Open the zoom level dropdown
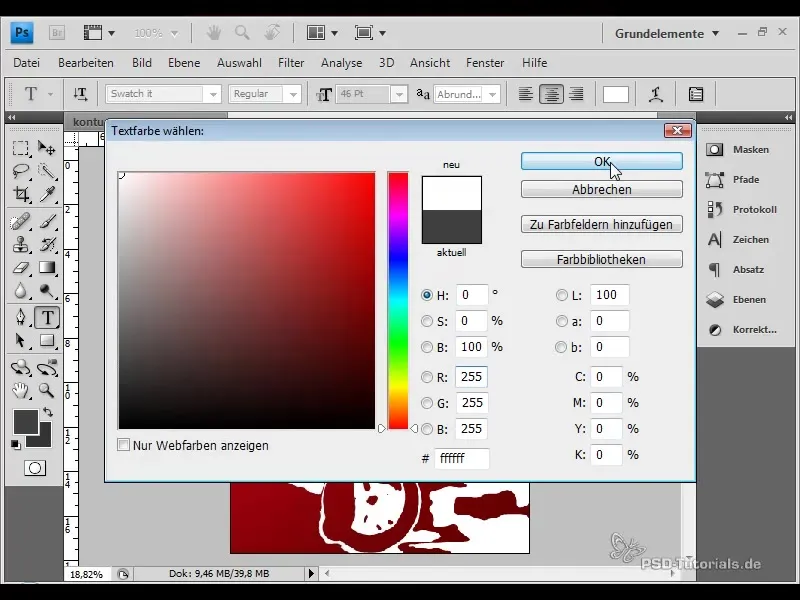 click(x=174, y=34)
